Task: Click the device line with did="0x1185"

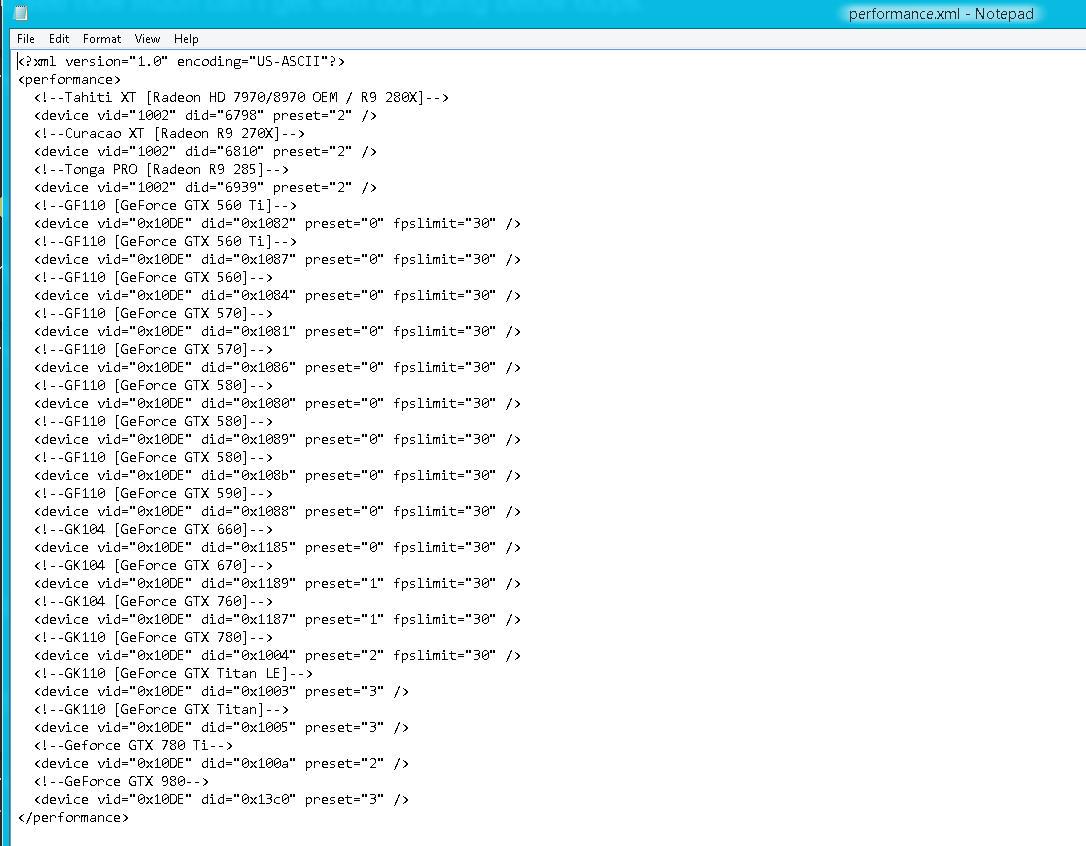Action: [277, 547]
